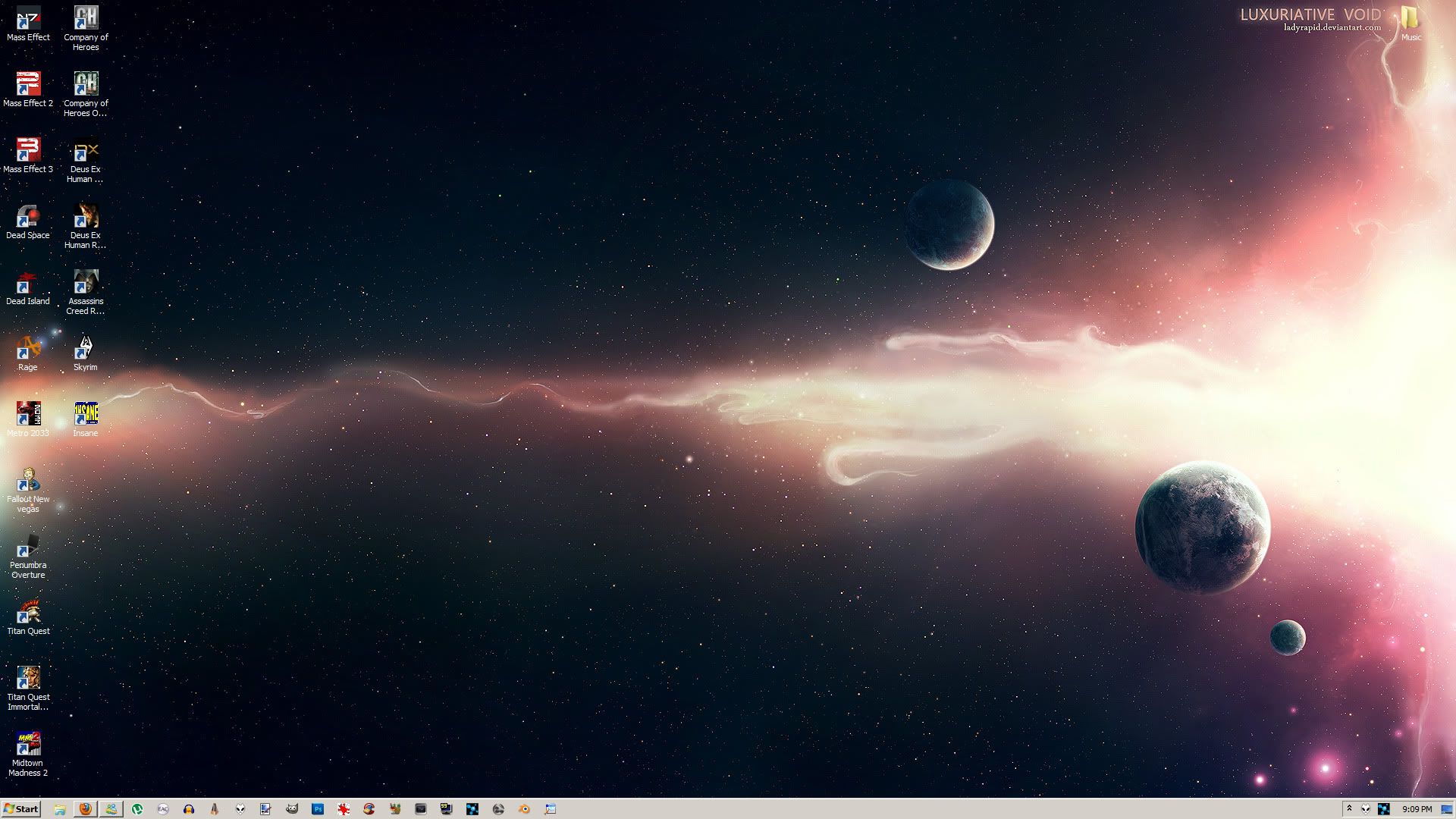Viewport: 1456px width, 819px height.
Task: Click the 9:09 PM clock
Action: pyautogui.click(x=1417, y=809)
